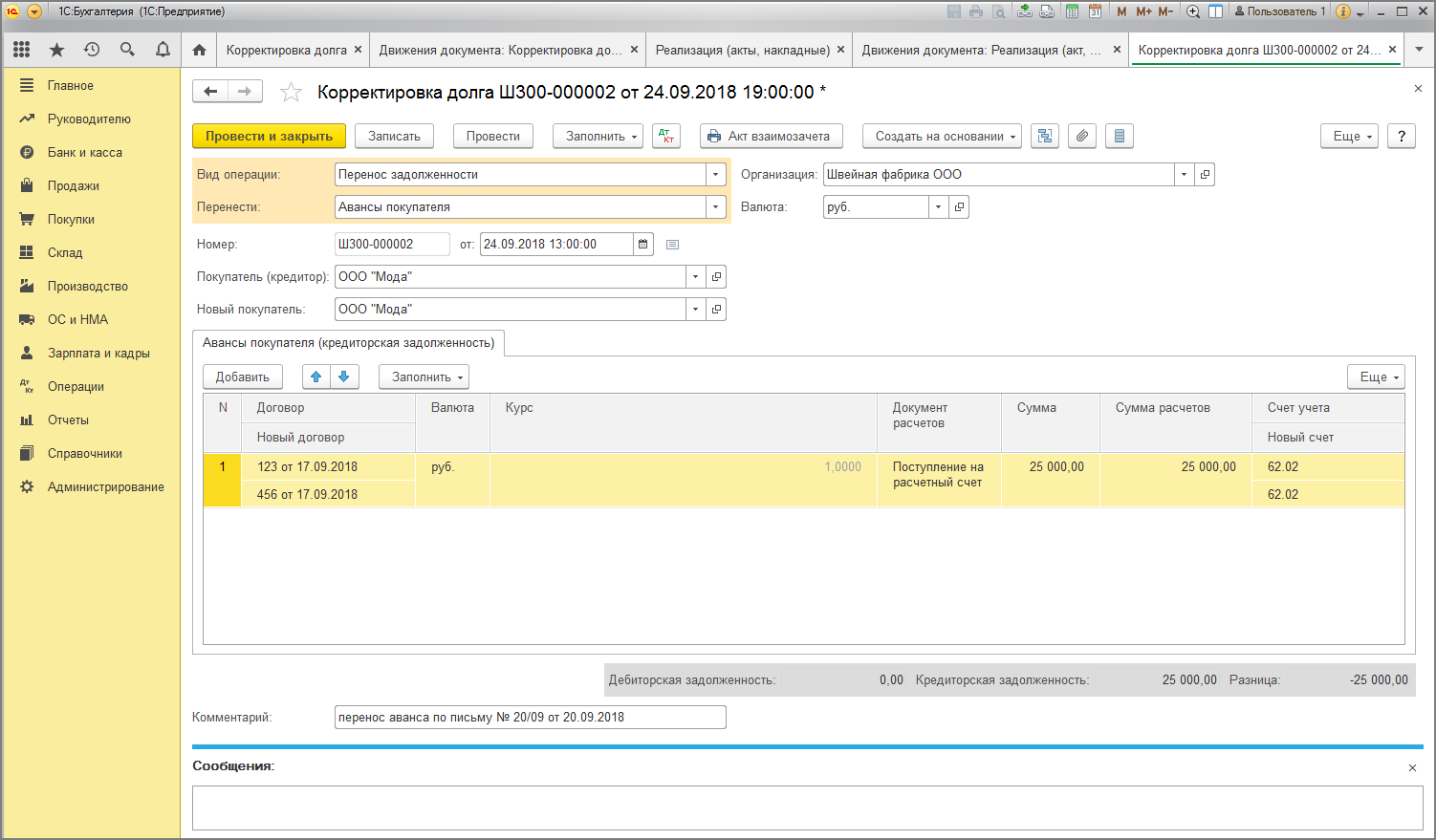
Task: Select Авансы покупателя (кредиторская задолженность) tab
Action: [x=348, y=343]
